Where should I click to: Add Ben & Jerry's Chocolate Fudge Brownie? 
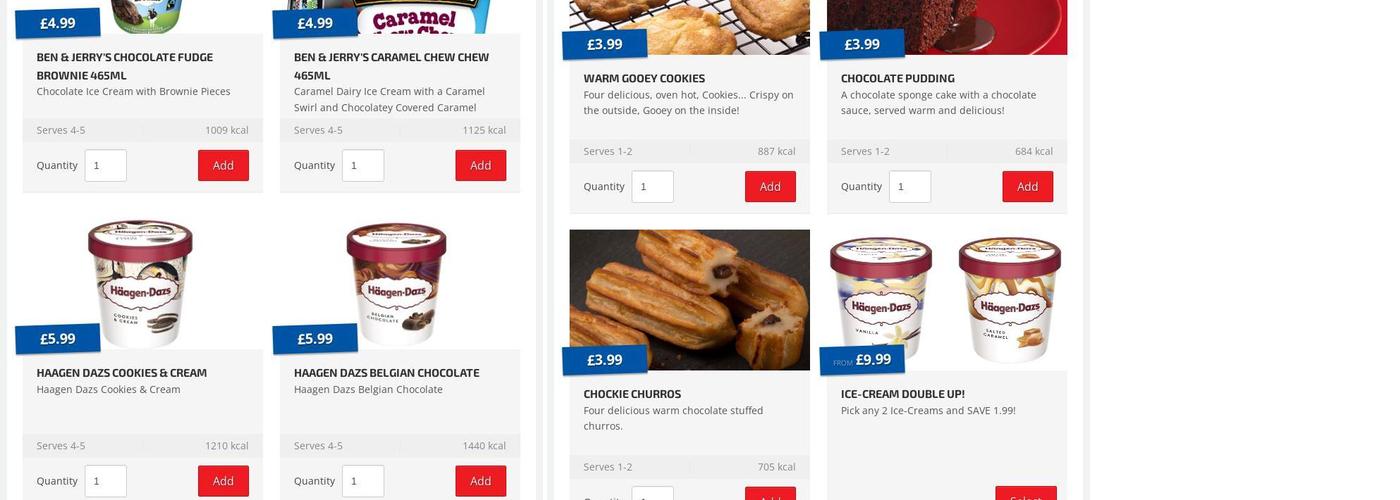223,165
